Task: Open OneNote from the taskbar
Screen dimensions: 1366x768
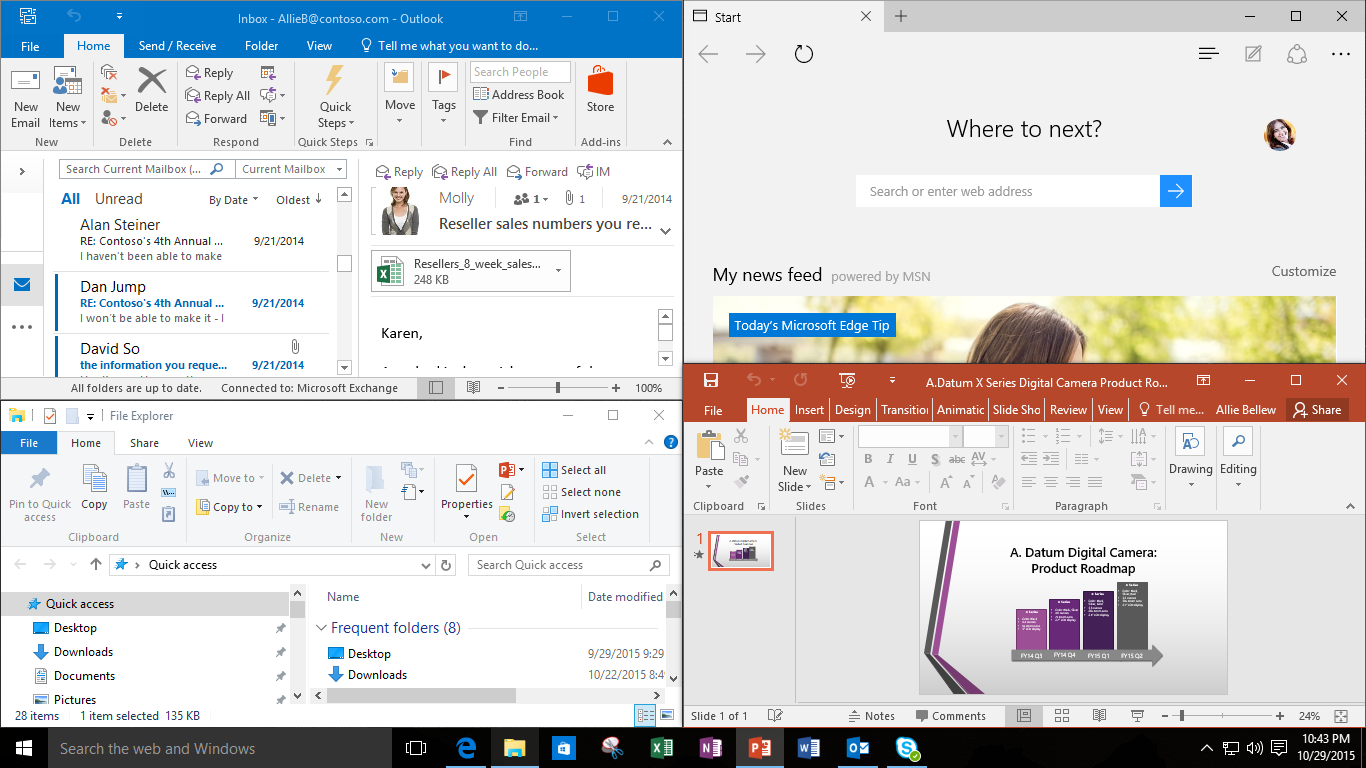Action: (711, 748)
